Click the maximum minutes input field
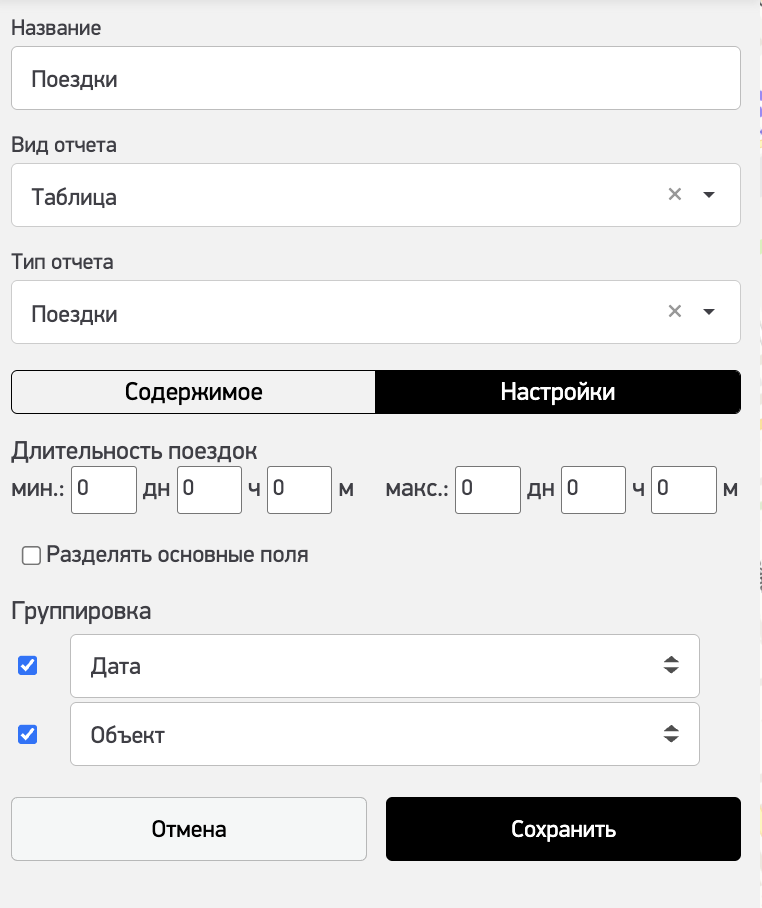This screenshot has width=762, height=908. point(683,490)
